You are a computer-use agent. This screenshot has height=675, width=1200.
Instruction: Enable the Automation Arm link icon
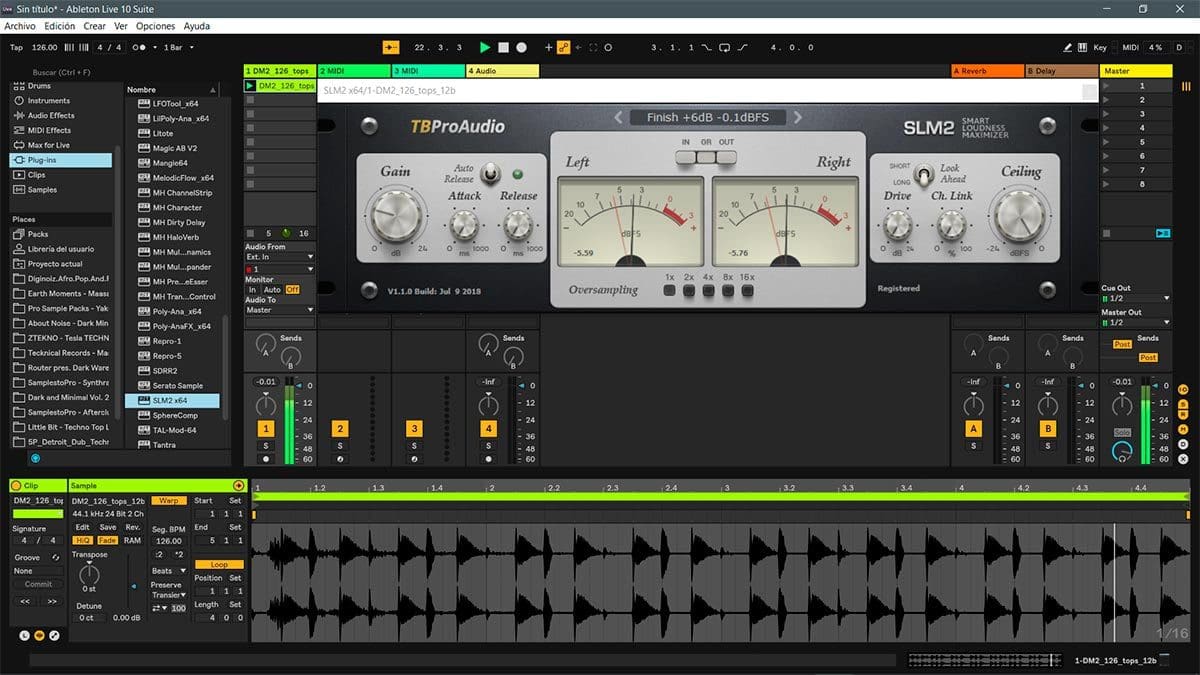coord(563,47)
